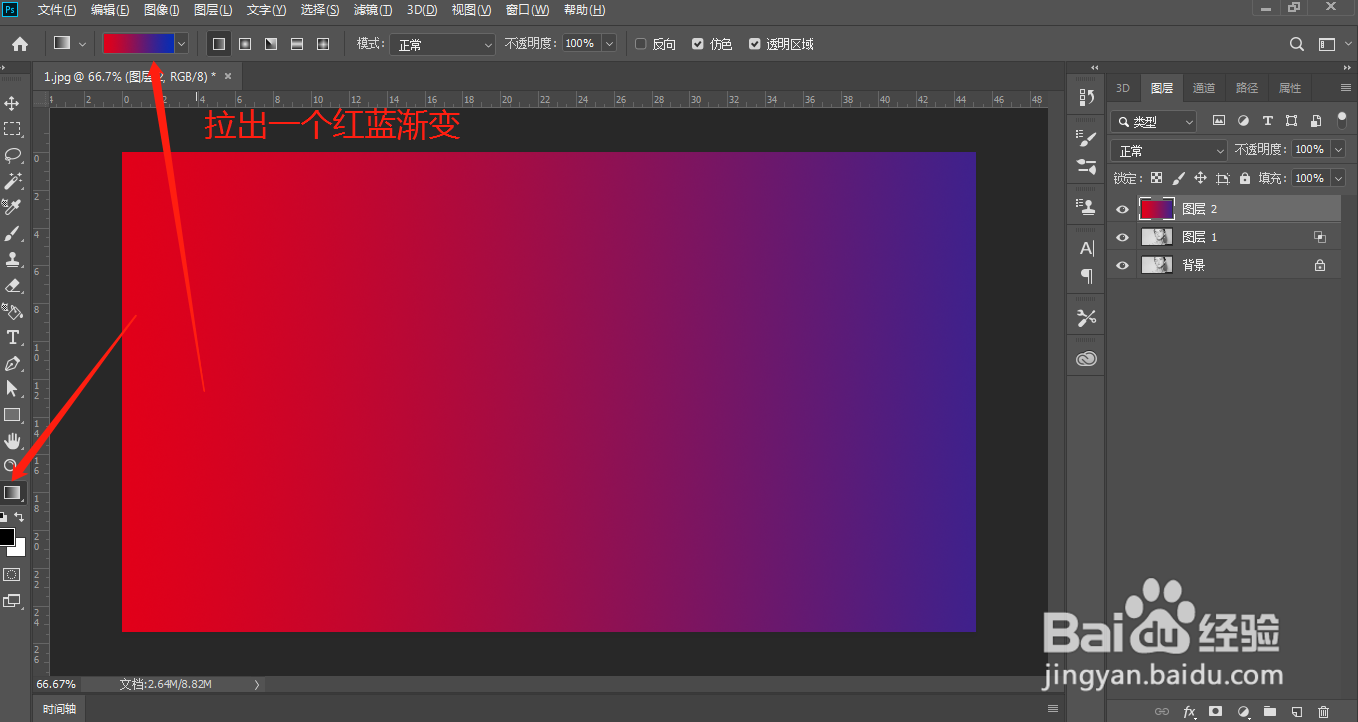This screenshot has width=1358, height=722.
Task: Uncheck the 仿色 dither checkbox
Action: coord(697,44)
